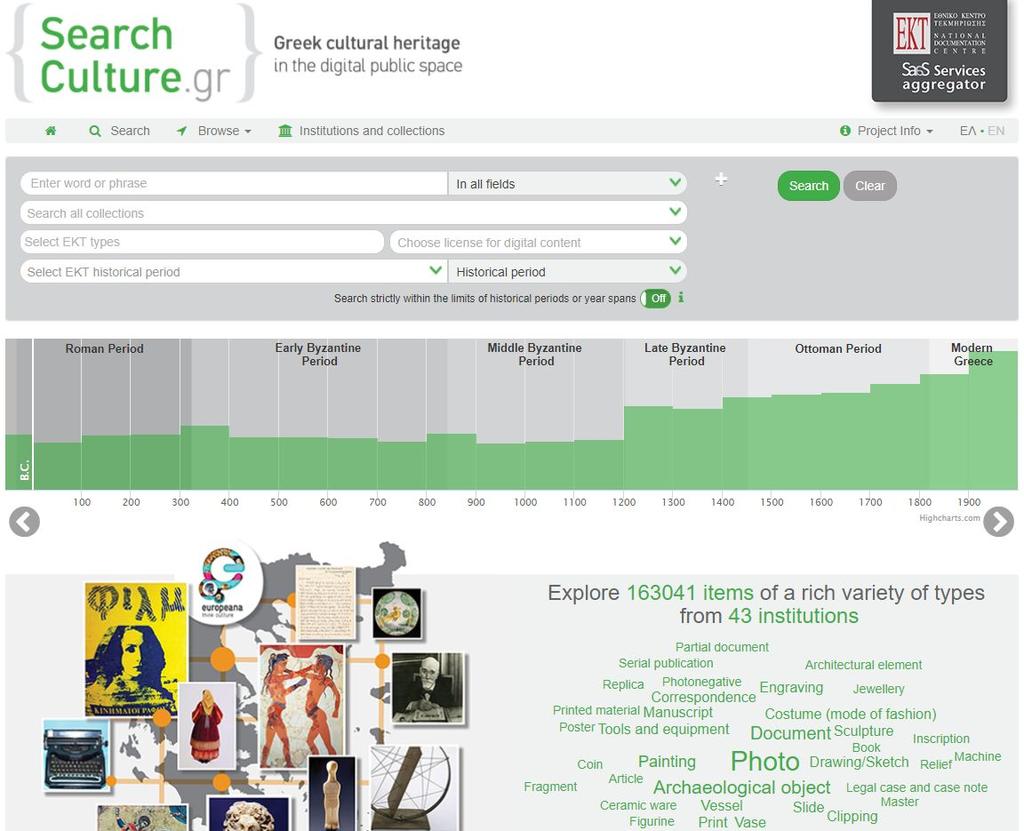Switch language to EN

[x=996, y=131]
